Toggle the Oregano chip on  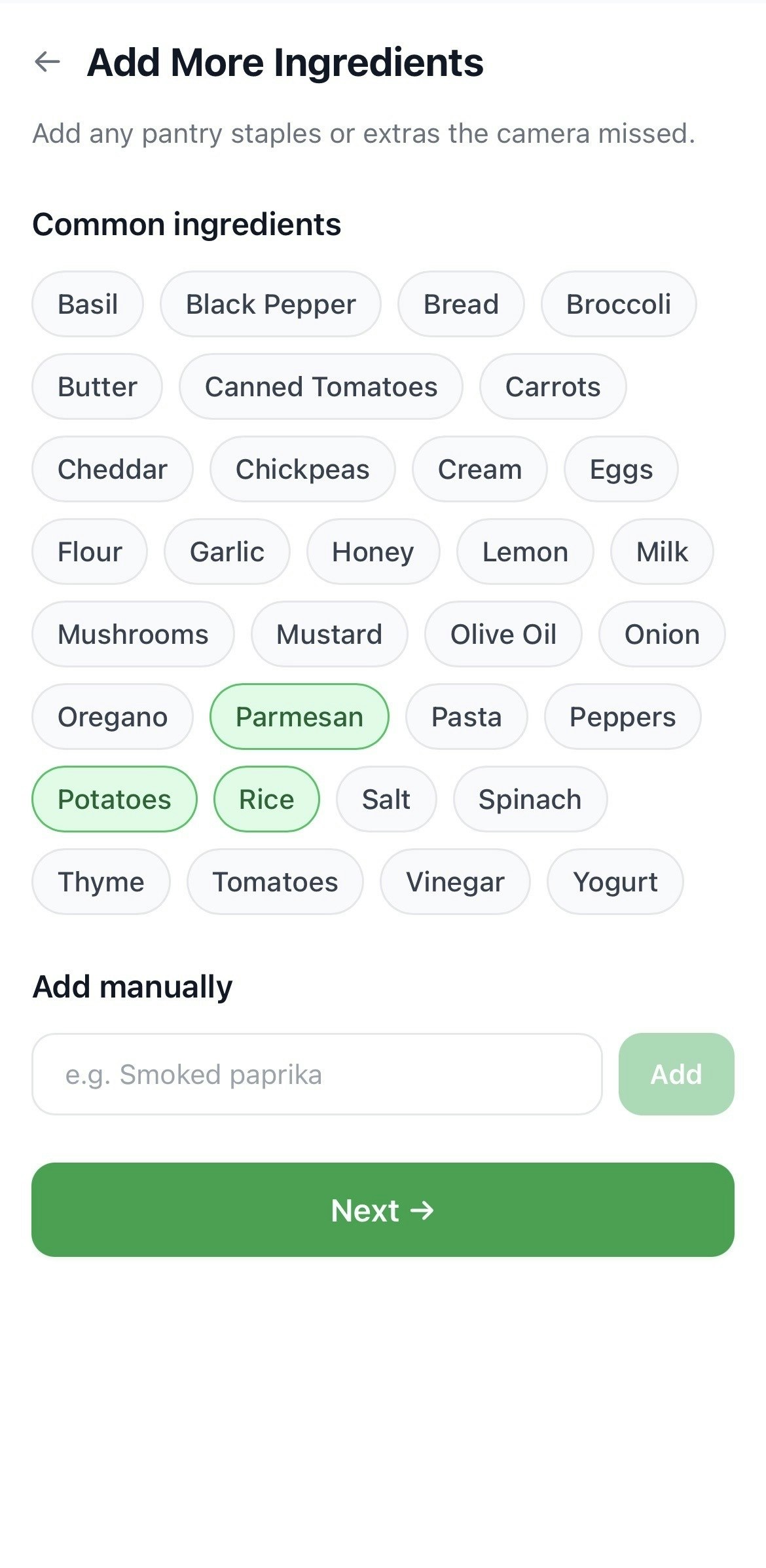[x=113, y=717]
